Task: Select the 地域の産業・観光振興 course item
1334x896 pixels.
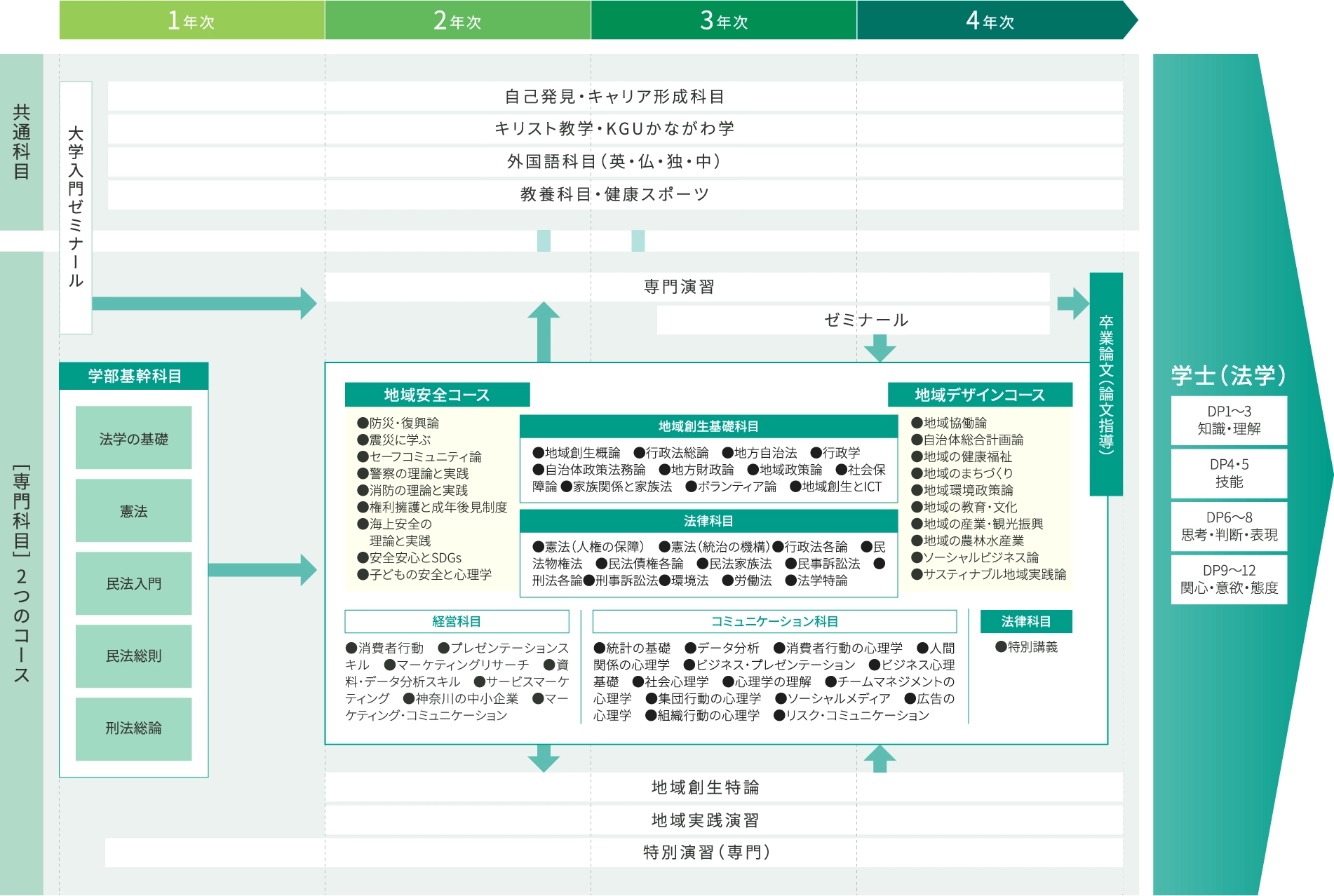Action: tap(977, 524)
